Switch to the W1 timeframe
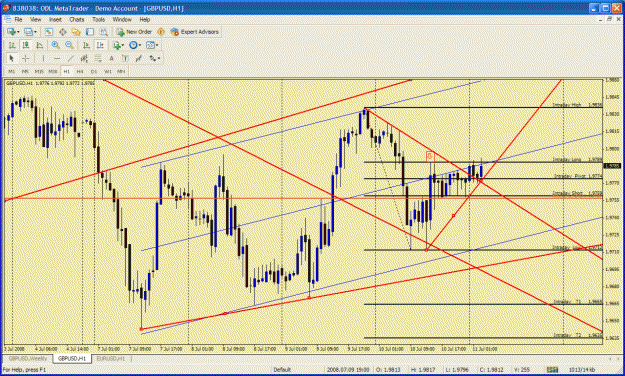The image size is (625, 376). point(108,71)
